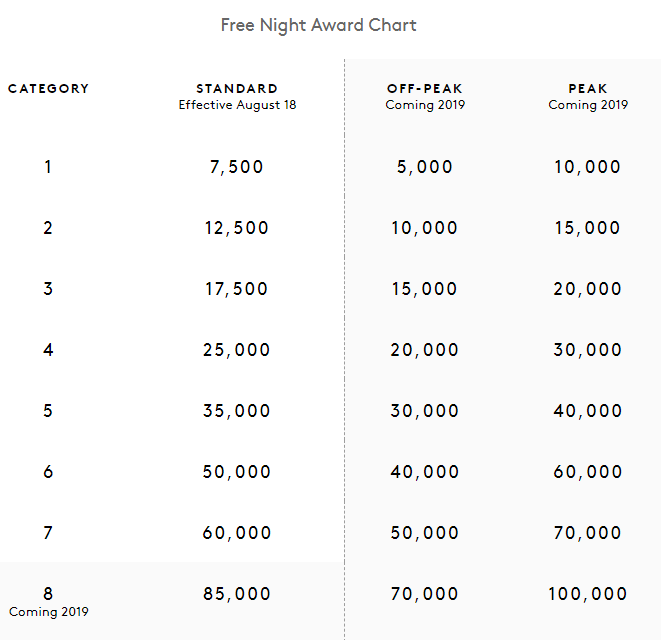
Task: Select the 25,000 standard value
Action: [237, 350]
